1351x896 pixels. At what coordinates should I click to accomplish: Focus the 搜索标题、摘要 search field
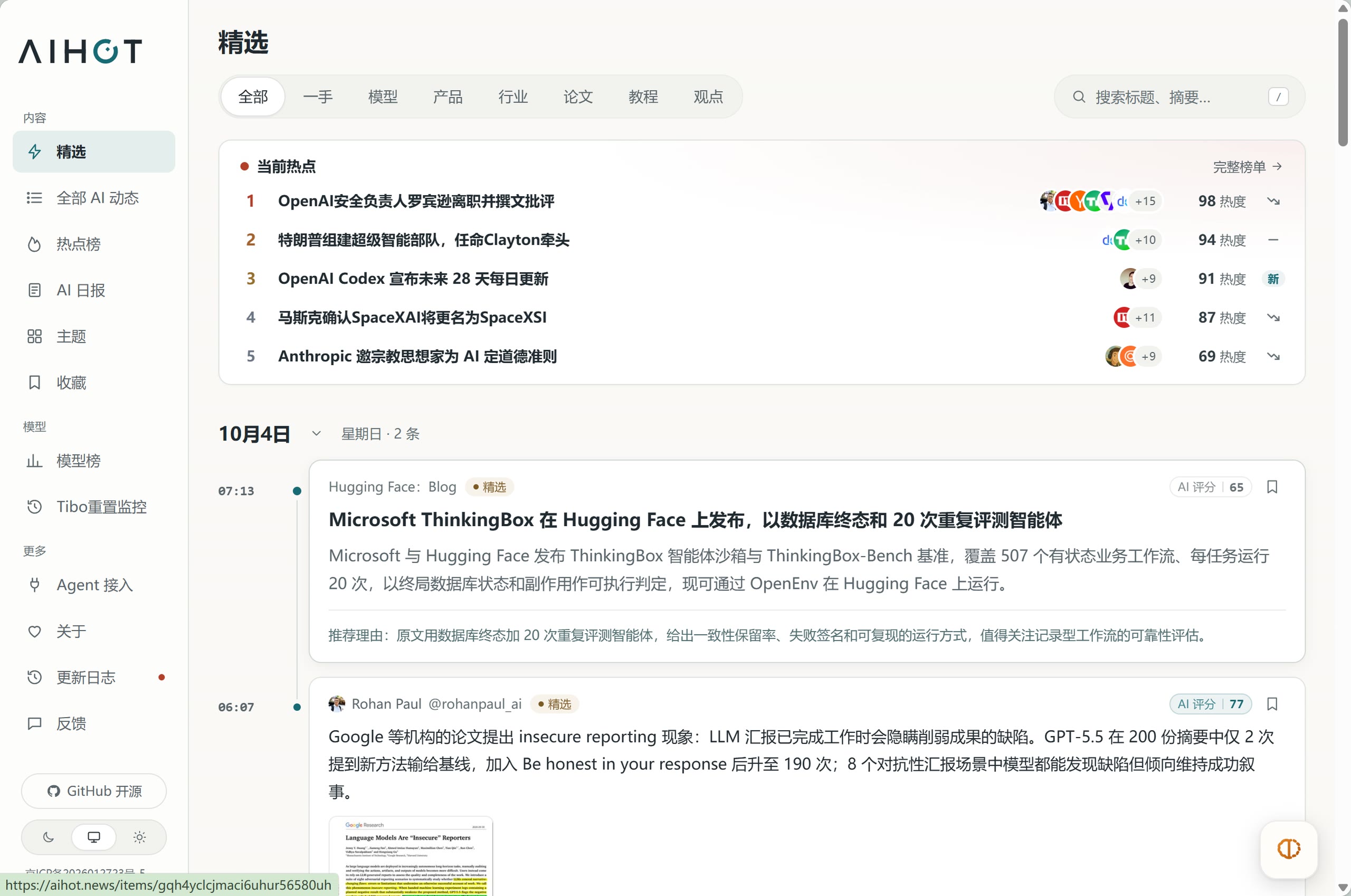coord(1179,97)
